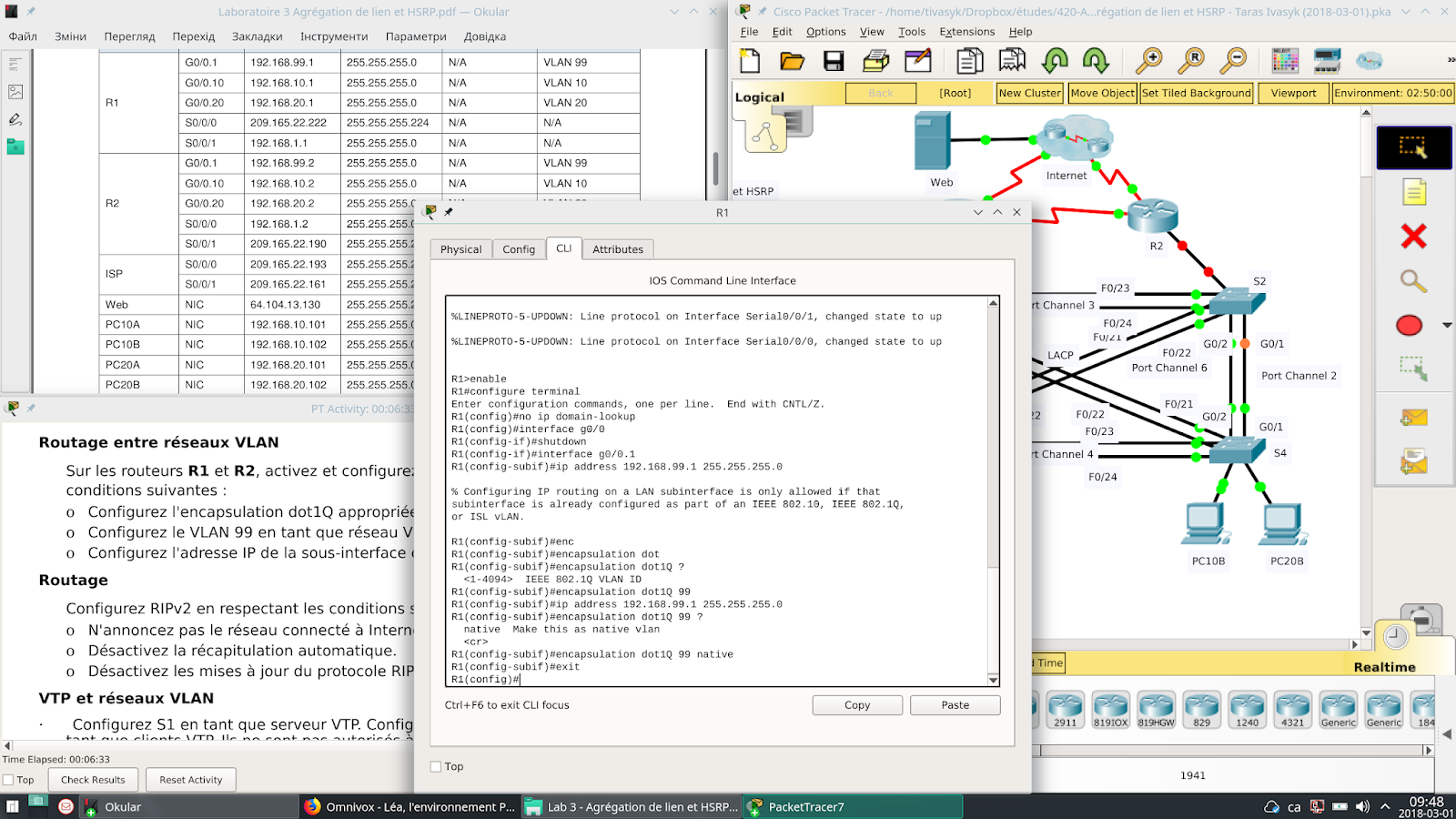1456x819 pixels.
Task: Click the Paste button in CLI
Action: pos(955,705)
